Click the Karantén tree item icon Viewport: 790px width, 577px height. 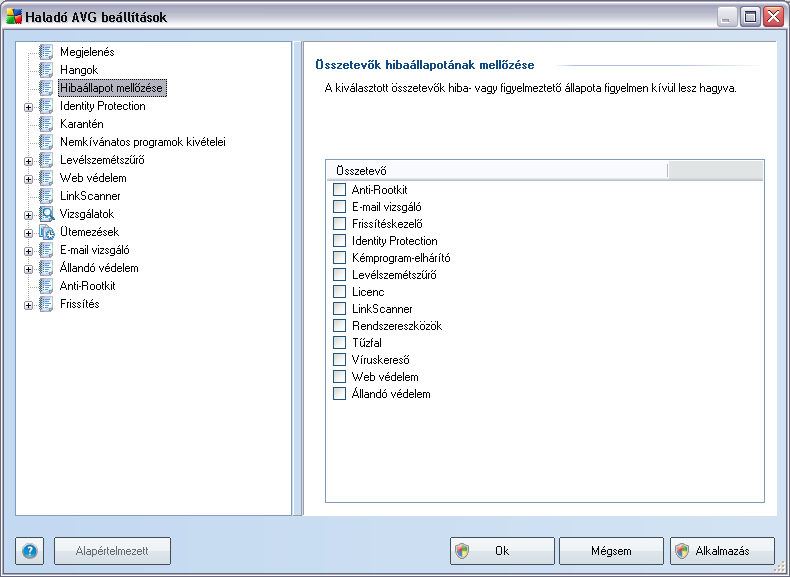tap(46, 123)
